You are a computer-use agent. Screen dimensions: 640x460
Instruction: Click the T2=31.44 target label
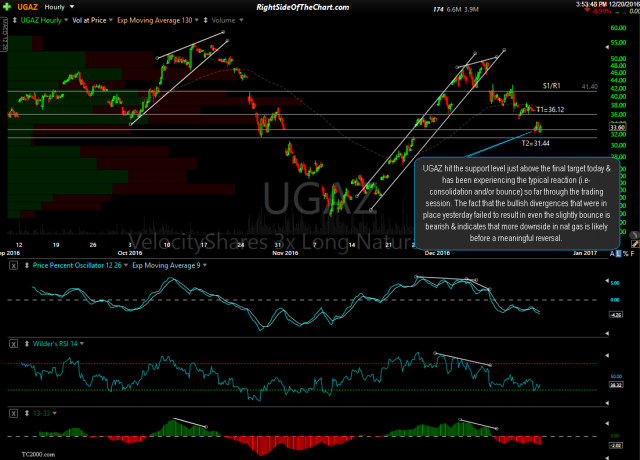pyautogui.click(x=536, y=143)
